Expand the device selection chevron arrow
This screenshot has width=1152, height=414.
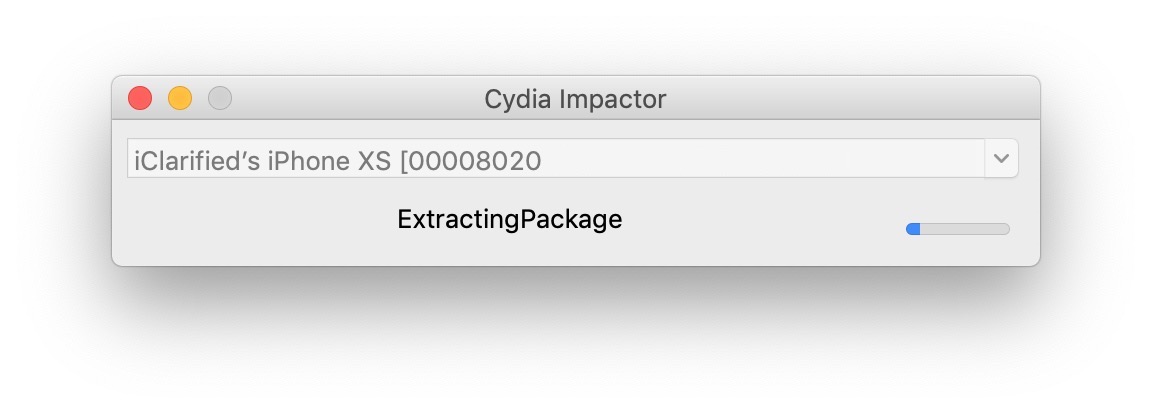(1002, 159)
